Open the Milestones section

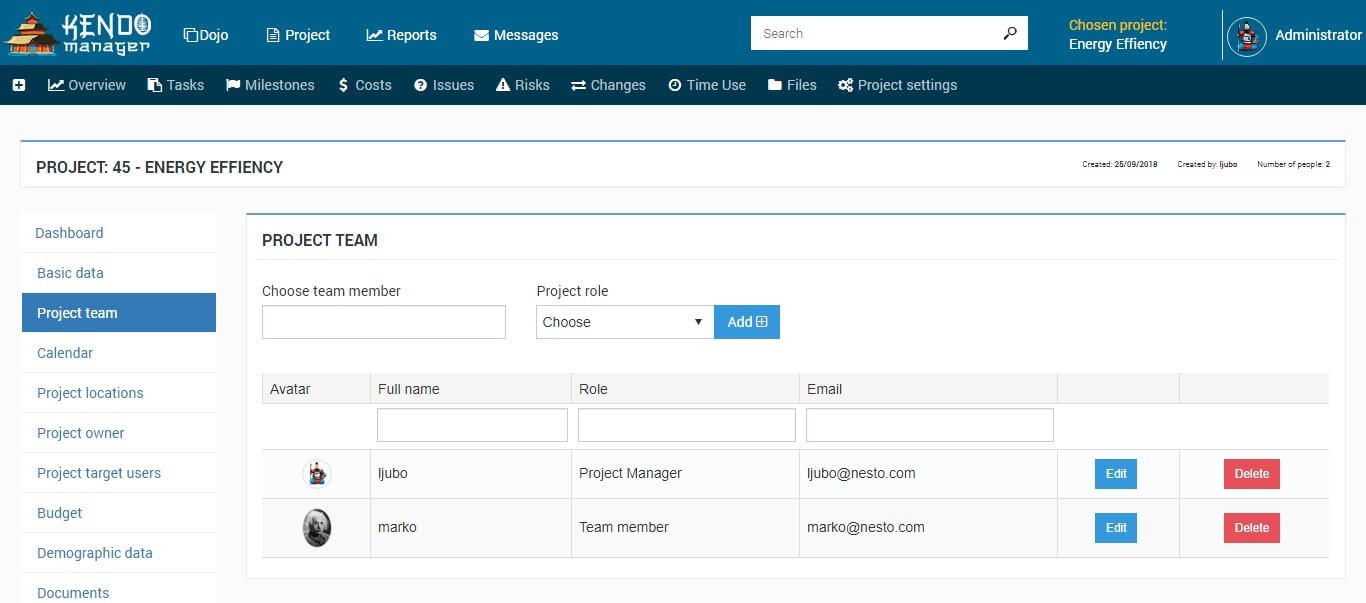pos(270,85)
